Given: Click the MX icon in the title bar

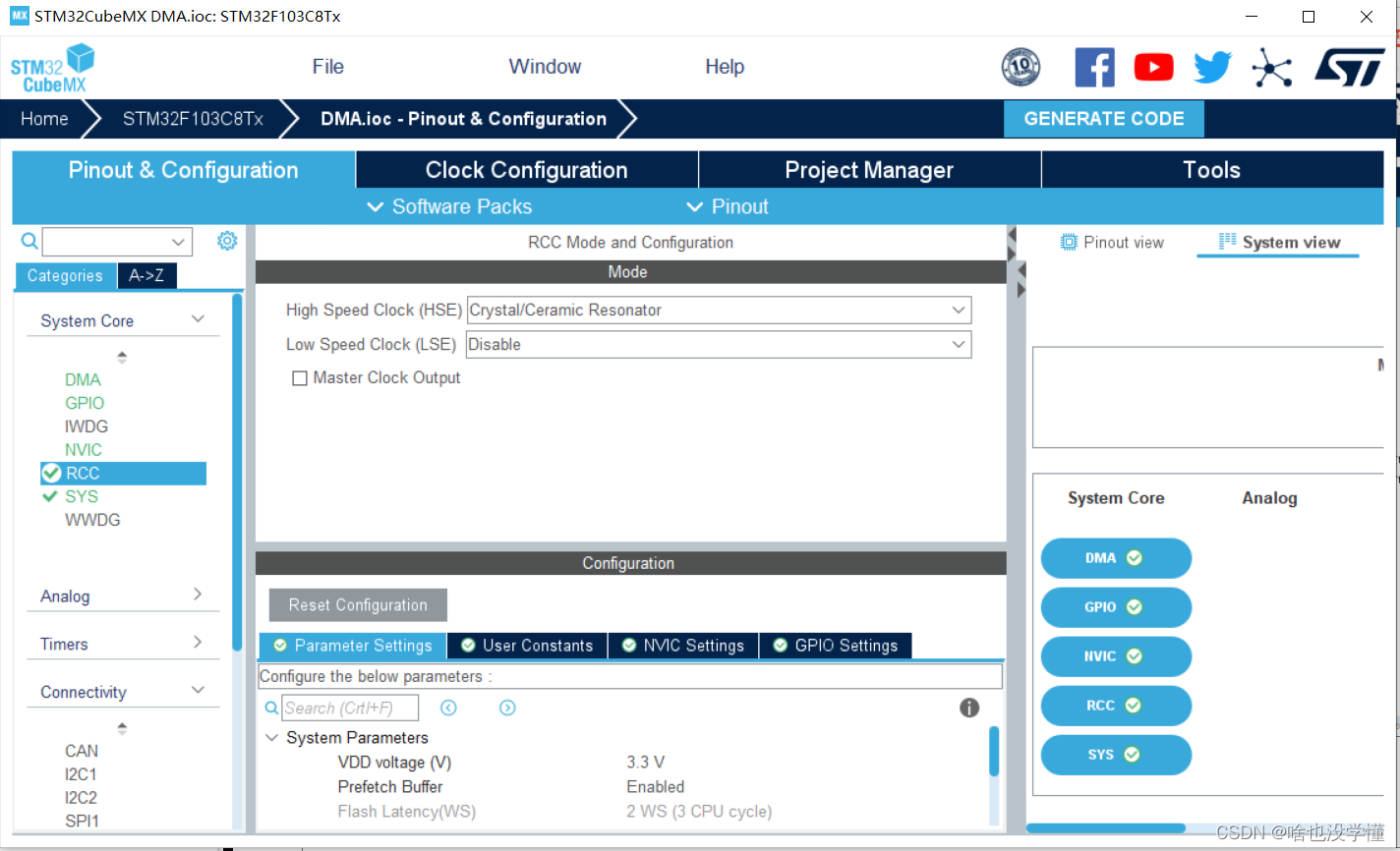Looking at the screenshot, I should 20,16.
